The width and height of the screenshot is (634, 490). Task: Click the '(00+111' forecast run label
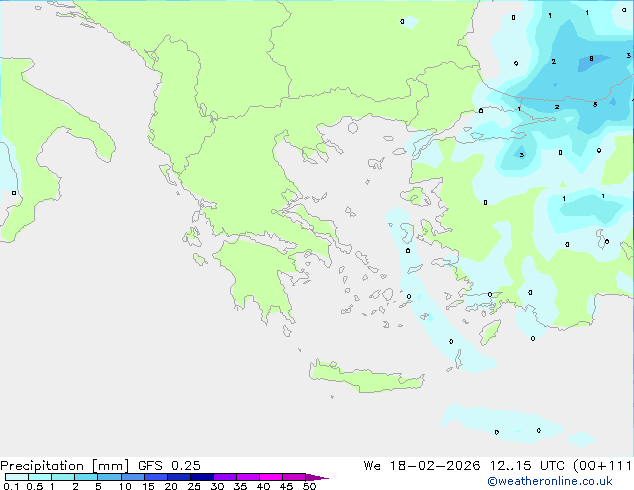point(602,466)
